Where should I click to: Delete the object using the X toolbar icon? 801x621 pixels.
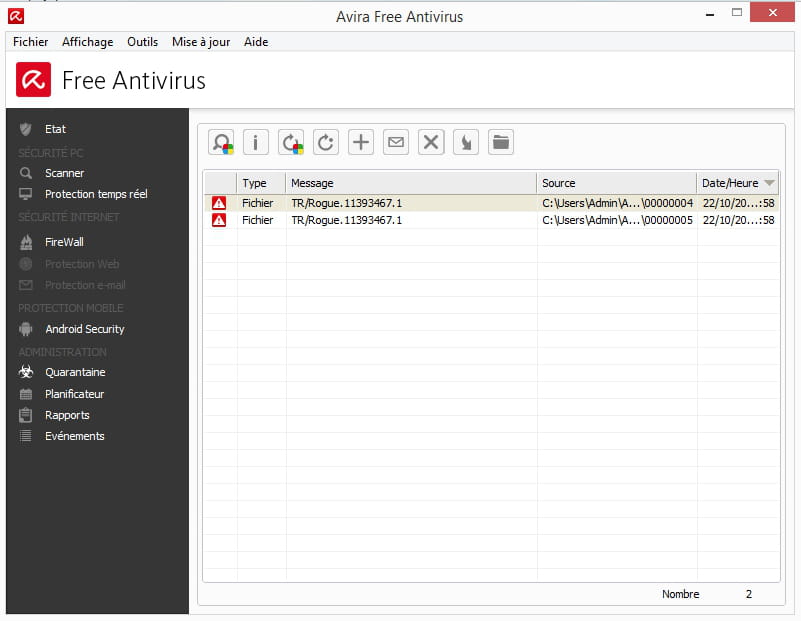pos(431,142)
